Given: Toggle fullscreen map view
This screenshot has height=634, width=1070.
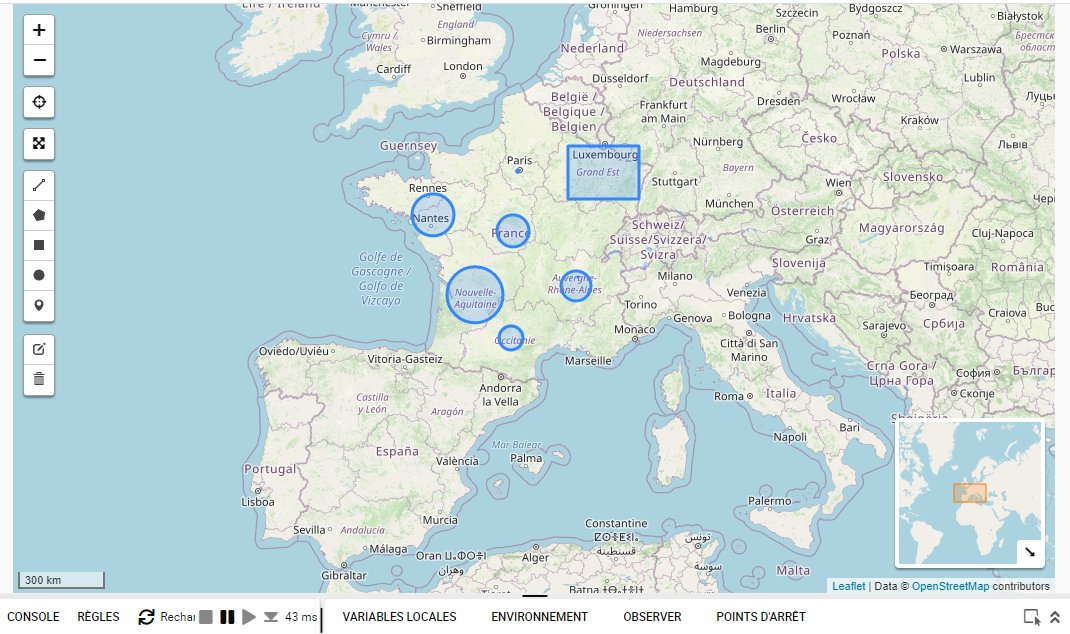Looking at the screenshot, I should [x=39, y=143].
